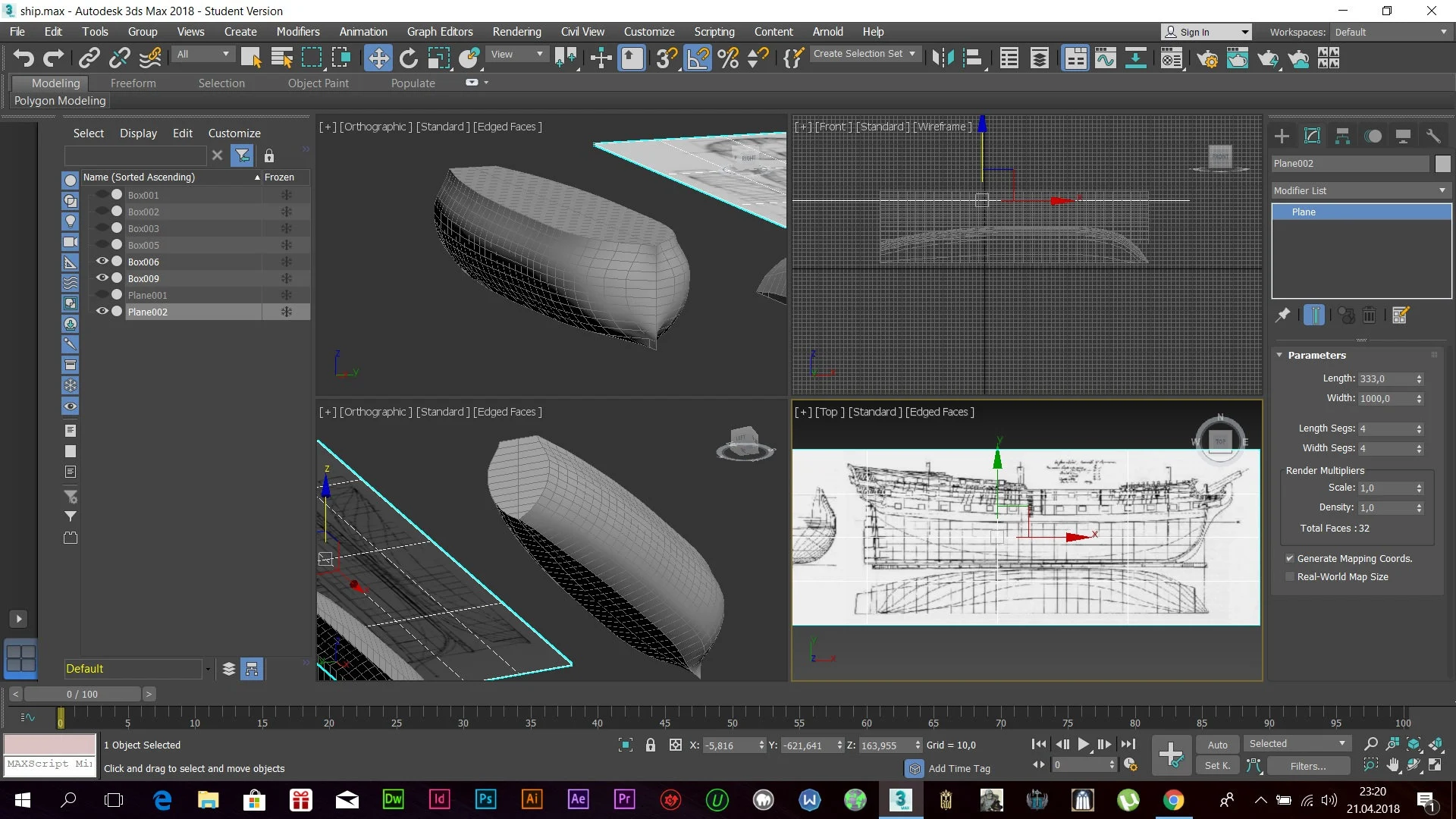Click the Polygon Modeling button
This screenshot has width=1456, height=819.
[60, 100]
